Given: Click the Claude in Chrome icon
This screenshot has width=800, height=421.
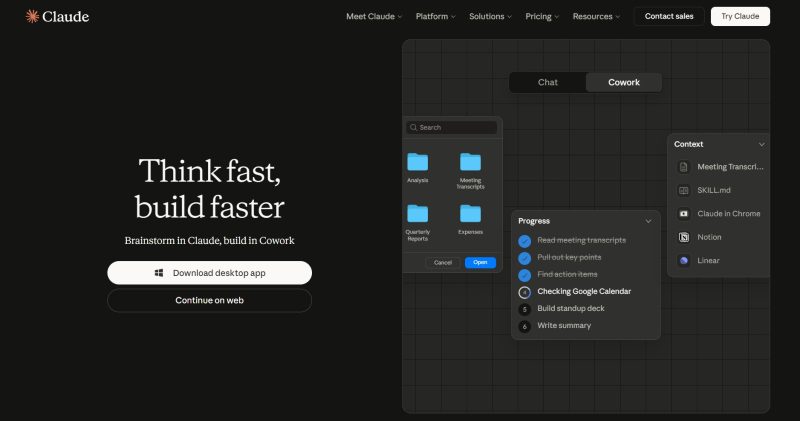Looking at the screenshot, I should point(684,214).
